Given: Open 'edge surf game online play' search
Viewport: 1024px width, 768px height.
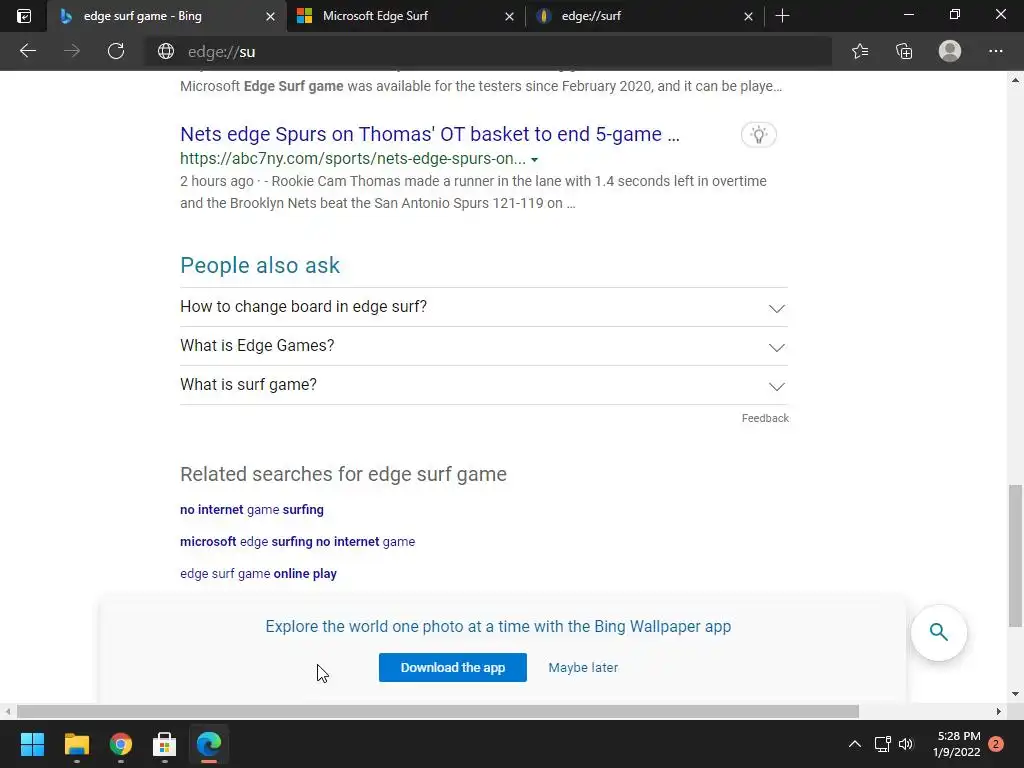Looking at the screenshot, I should pyautogui.click(x=258, y=573).
